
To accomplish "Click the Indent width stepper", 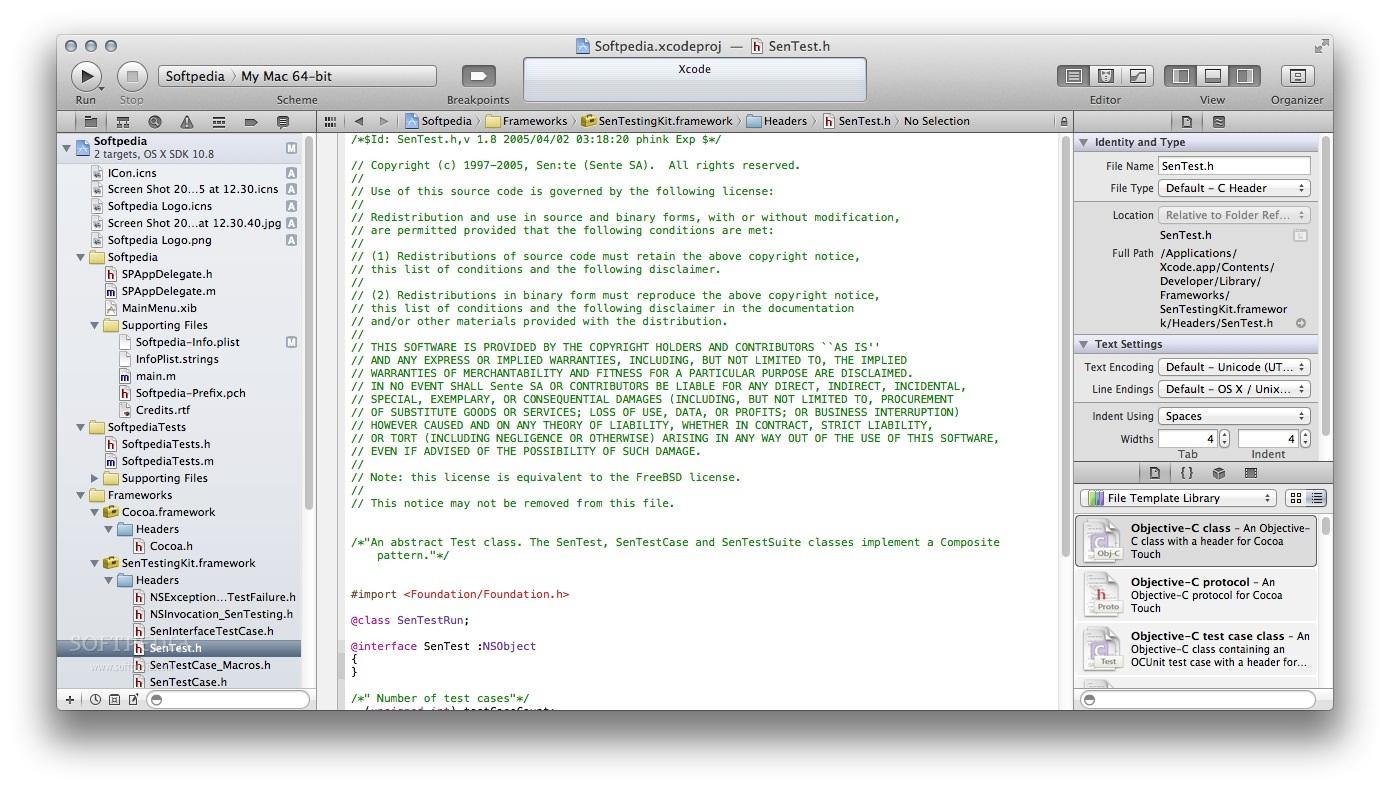I will pyautogui.click(x=1306, y=439).
